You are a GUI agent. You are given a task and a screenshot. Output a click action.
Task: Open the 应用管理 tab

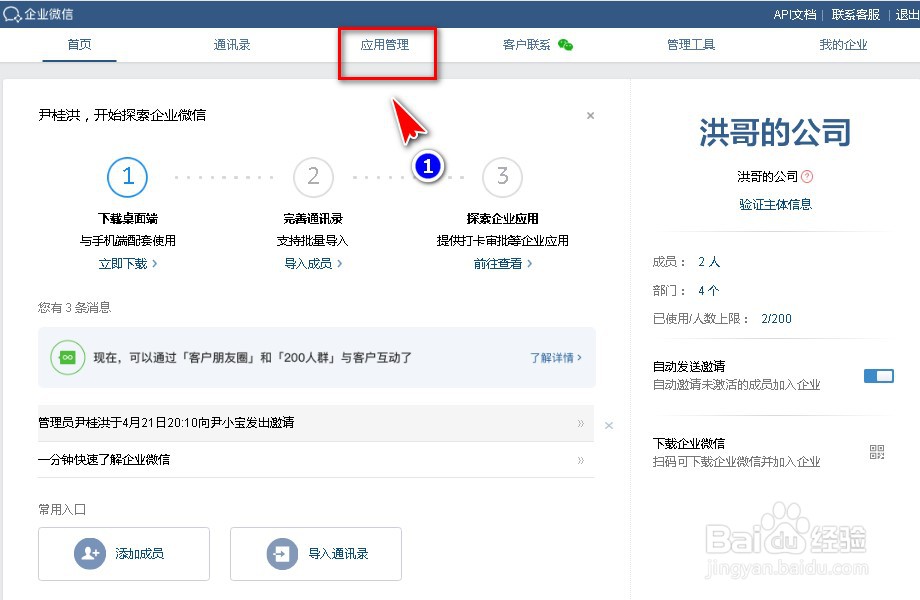[x=384, y=45]
